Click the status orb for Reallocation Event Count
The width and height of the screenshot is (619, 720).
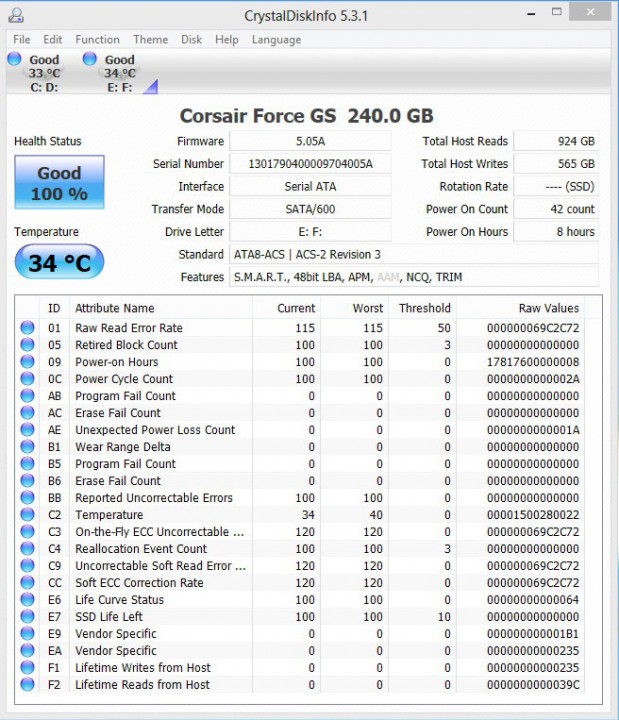tap(28, 548)
